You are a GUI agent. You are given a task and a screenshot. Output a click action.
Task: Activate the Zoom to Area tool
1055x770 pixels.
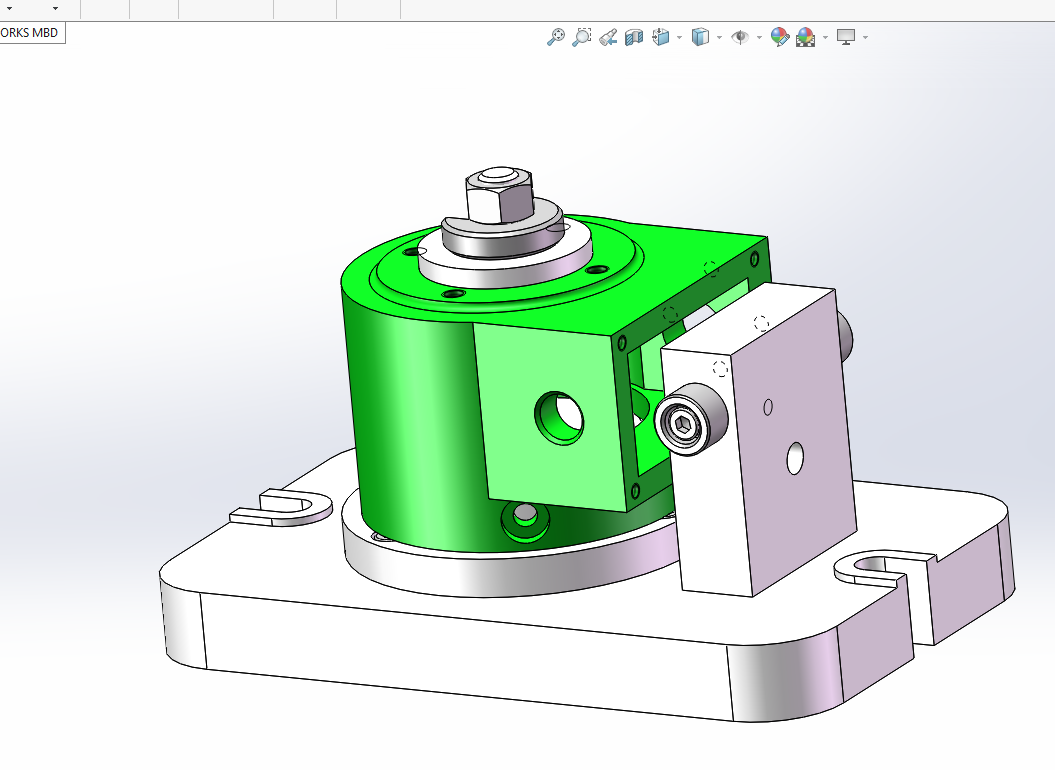point(581,37)
